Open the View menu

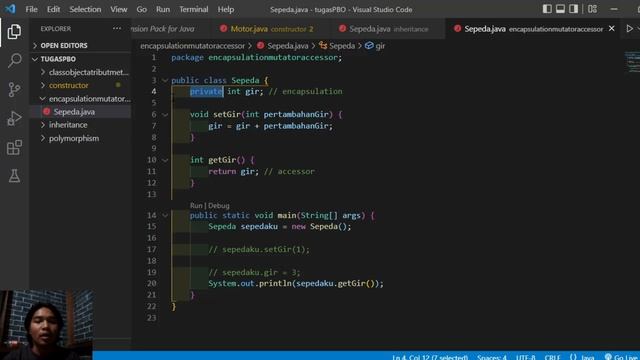(x=119, y=9)
